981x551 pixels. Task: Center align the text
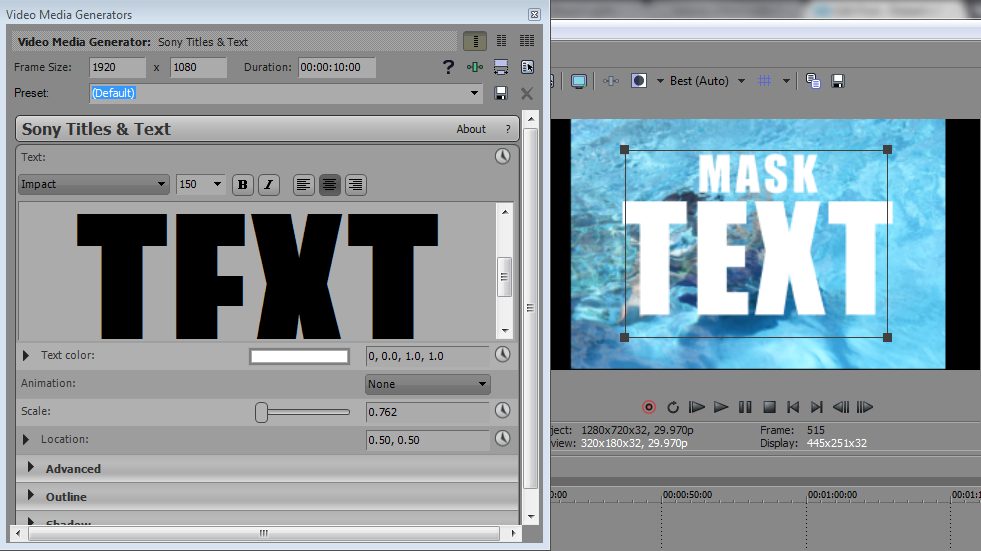329,185
